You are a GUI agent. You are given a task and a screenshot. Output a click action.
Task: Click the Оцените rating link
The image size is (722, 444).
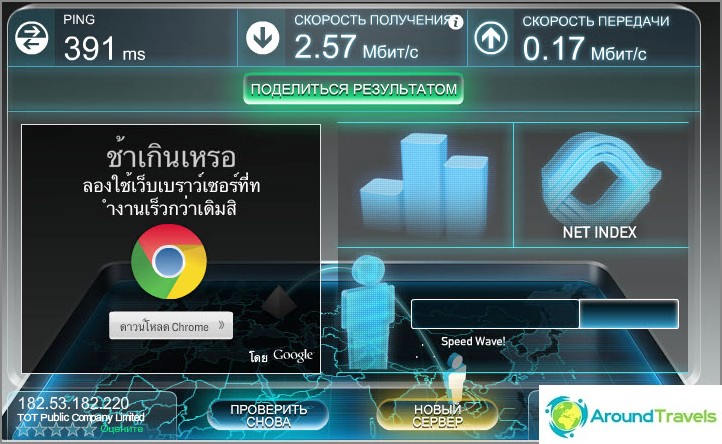point(122,429)
